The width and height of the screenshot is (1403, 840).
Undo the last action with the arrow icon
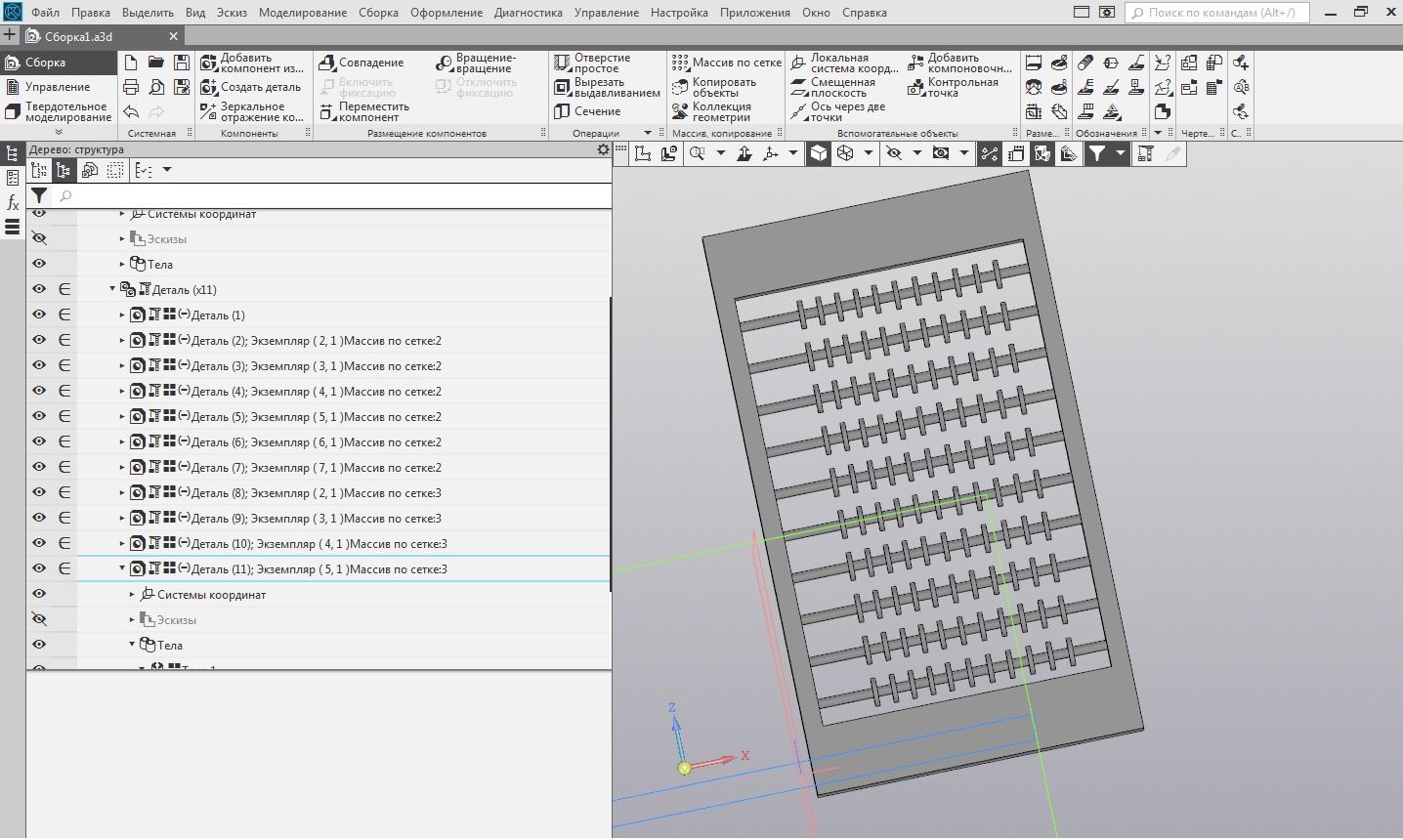point(131,111)
